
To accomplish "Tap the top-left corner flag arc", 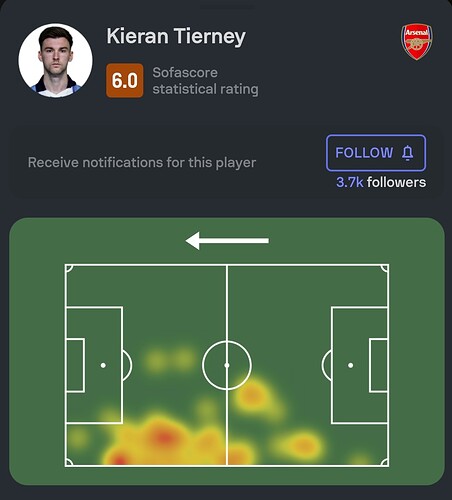I will point(69,268).
